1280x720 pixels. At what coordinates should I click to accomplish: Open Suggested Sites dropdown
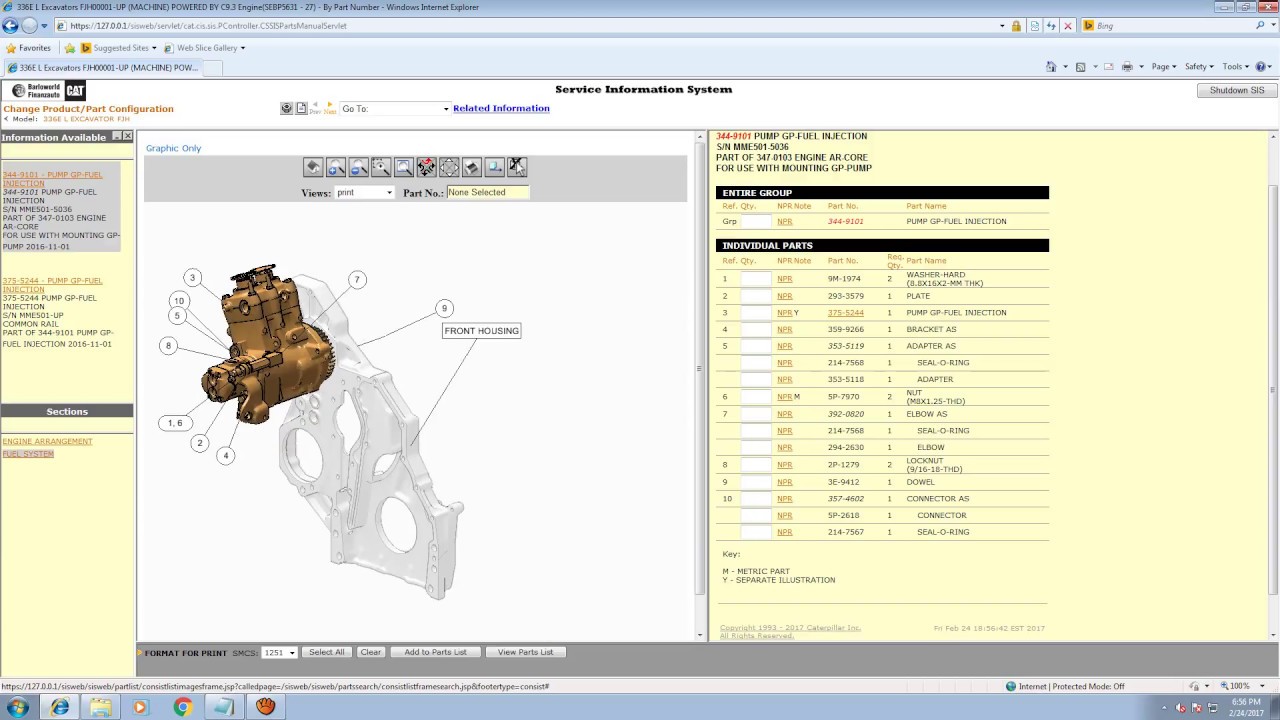tap(119, 48)
